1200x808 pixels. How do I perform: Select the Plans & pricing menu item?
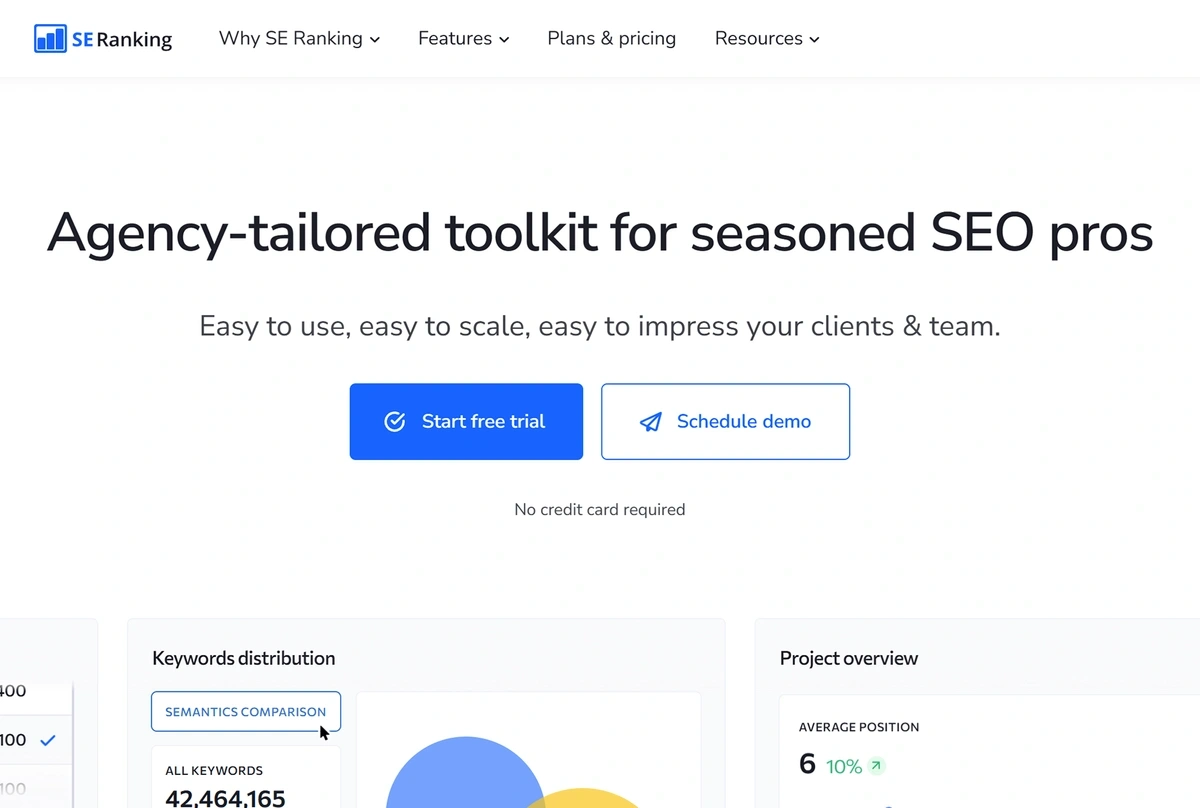point(611,38)
